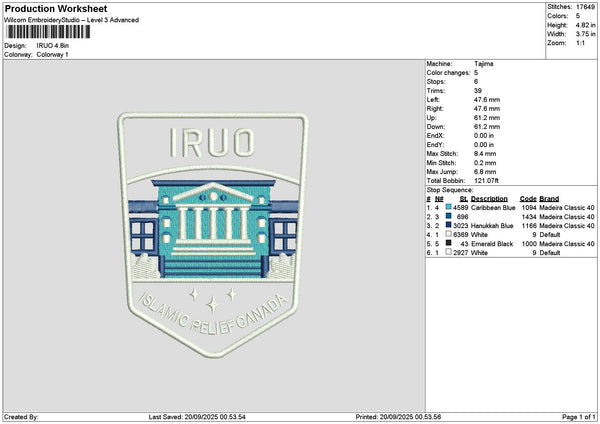600x424 pixels.
Task: Click the 'Description' column header
Action: 489,199
